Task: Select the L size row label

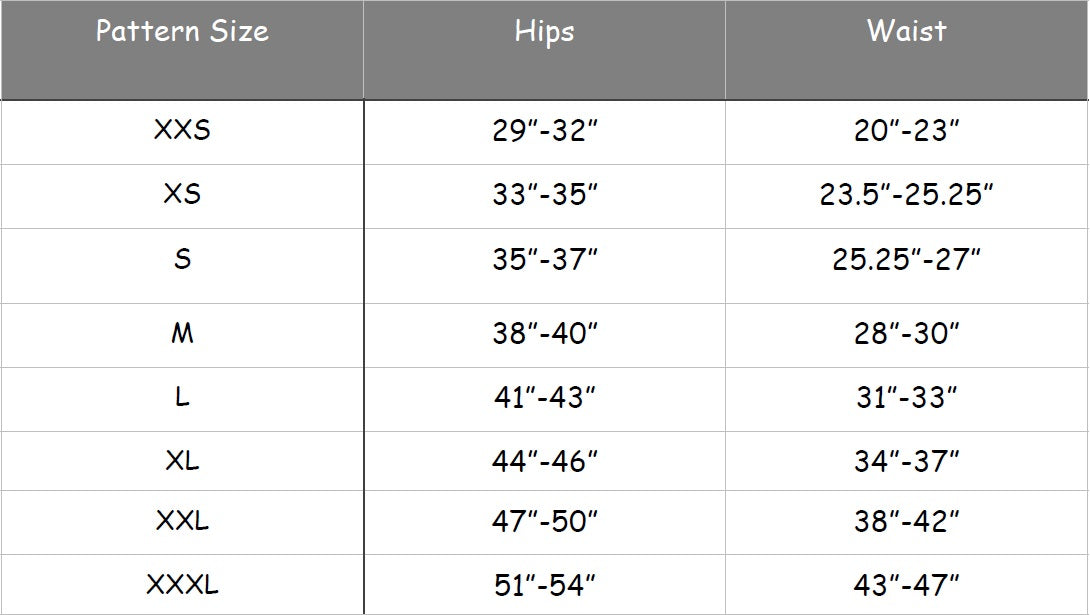Action: click(182, 398)
